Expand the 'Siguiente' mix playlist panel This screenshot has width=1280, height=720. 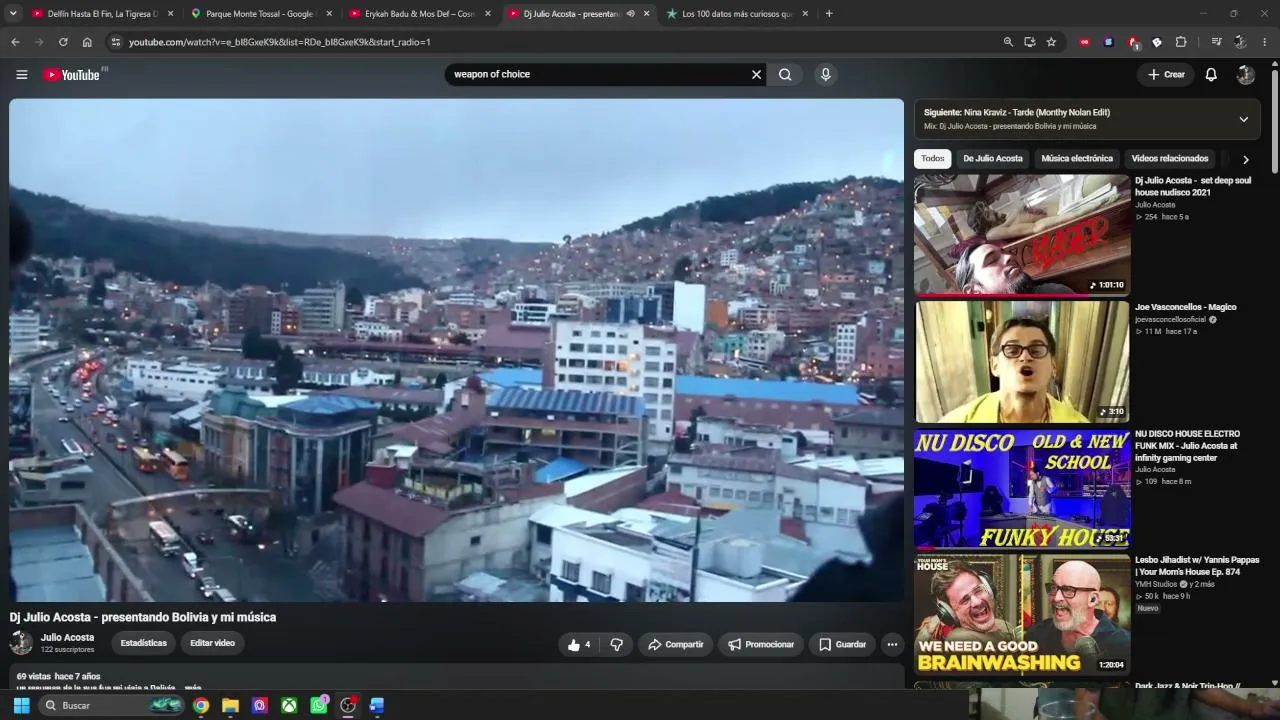pyautogui.click(x=1244, y=119)
